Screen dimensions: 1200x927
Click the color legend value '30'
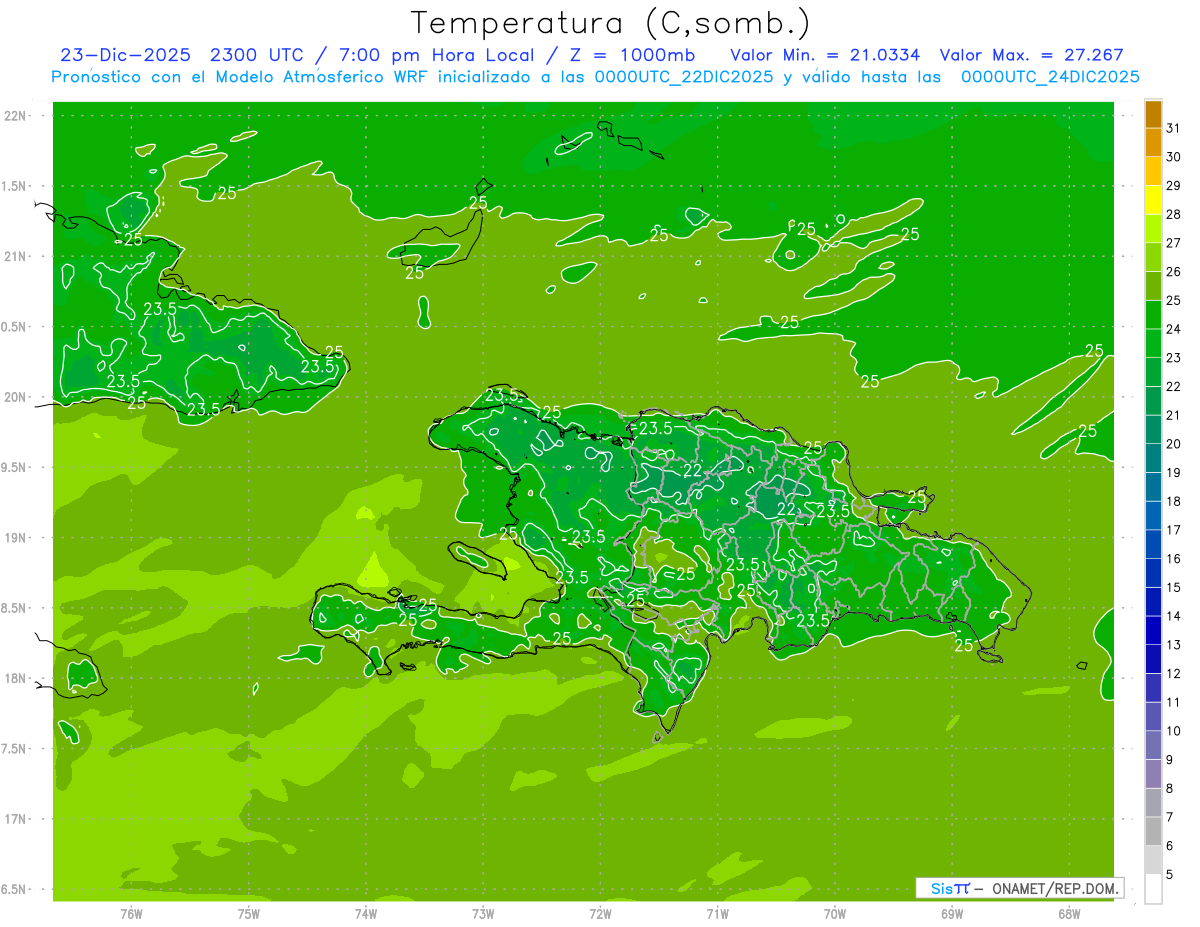click(x=1174, y=157)
